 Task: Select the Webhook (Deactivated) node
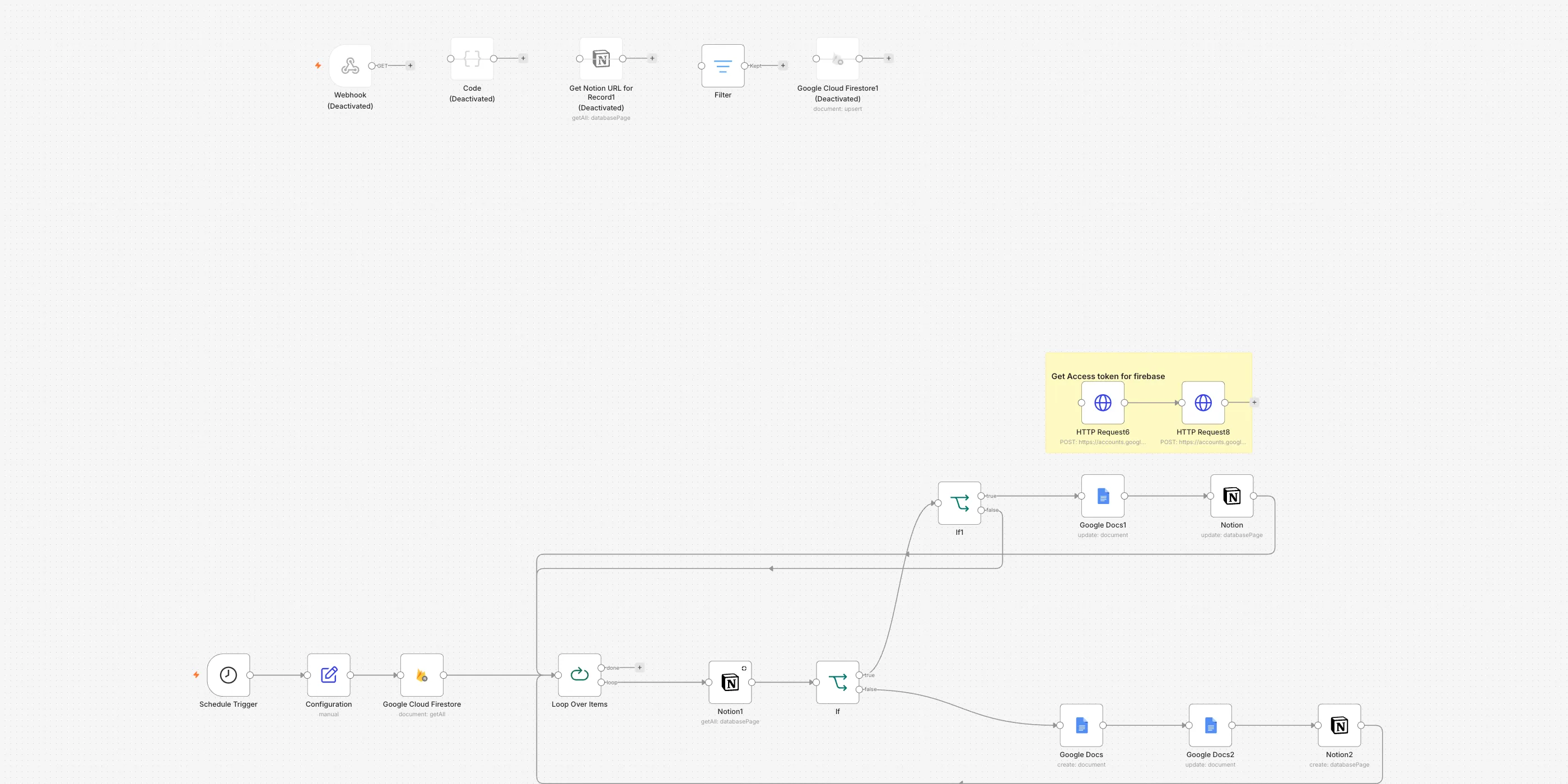(x=350, y=66)
